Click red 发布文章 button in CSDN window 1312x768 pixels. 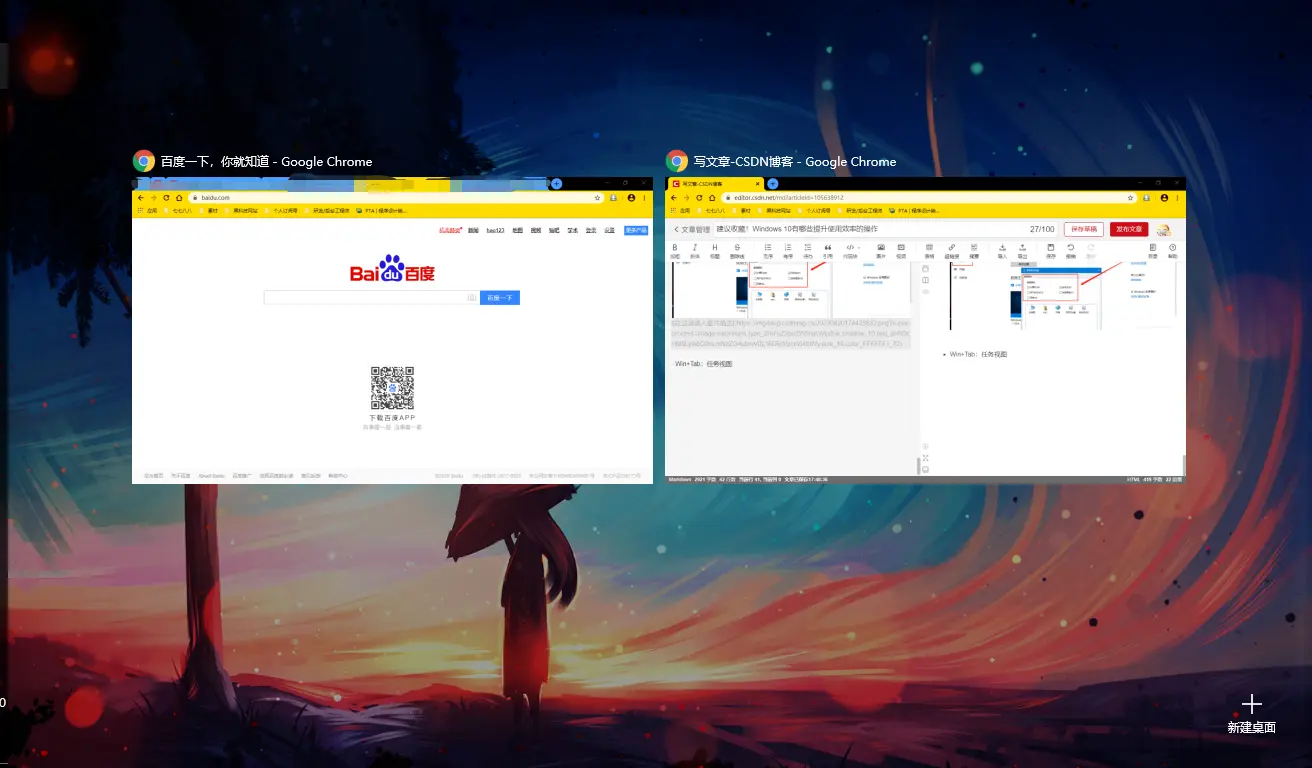coord(1129,229)
